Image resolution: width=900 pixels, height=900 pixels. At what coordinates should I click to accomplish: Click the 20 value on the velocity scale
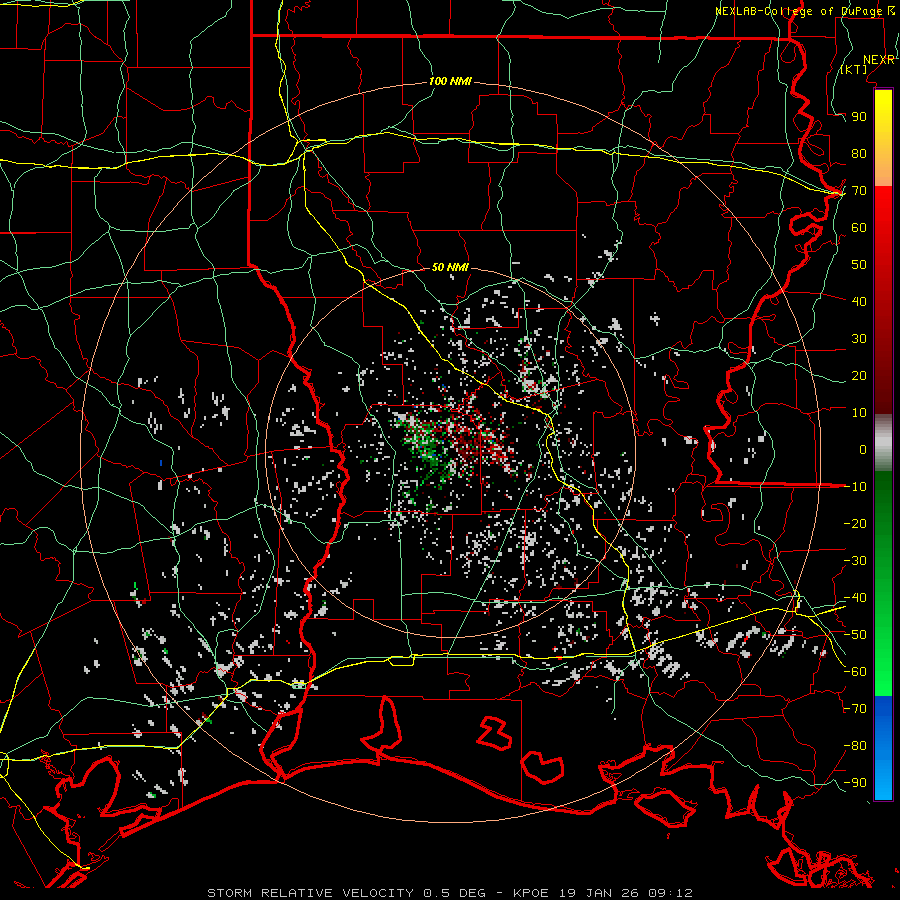[x=859, y=375]
